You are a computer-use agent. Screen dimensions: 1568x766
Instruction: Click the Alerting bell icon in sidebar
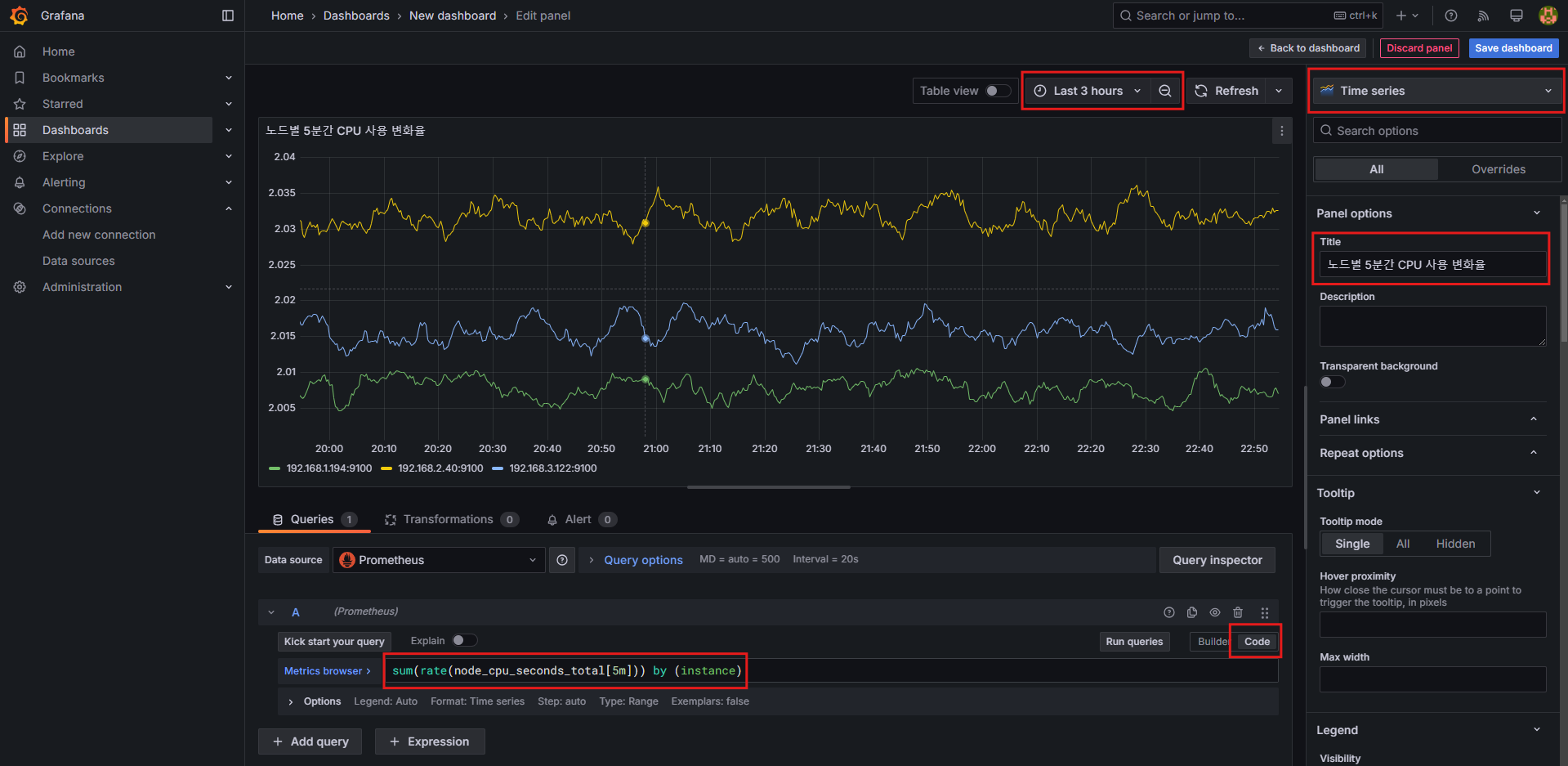20,182
